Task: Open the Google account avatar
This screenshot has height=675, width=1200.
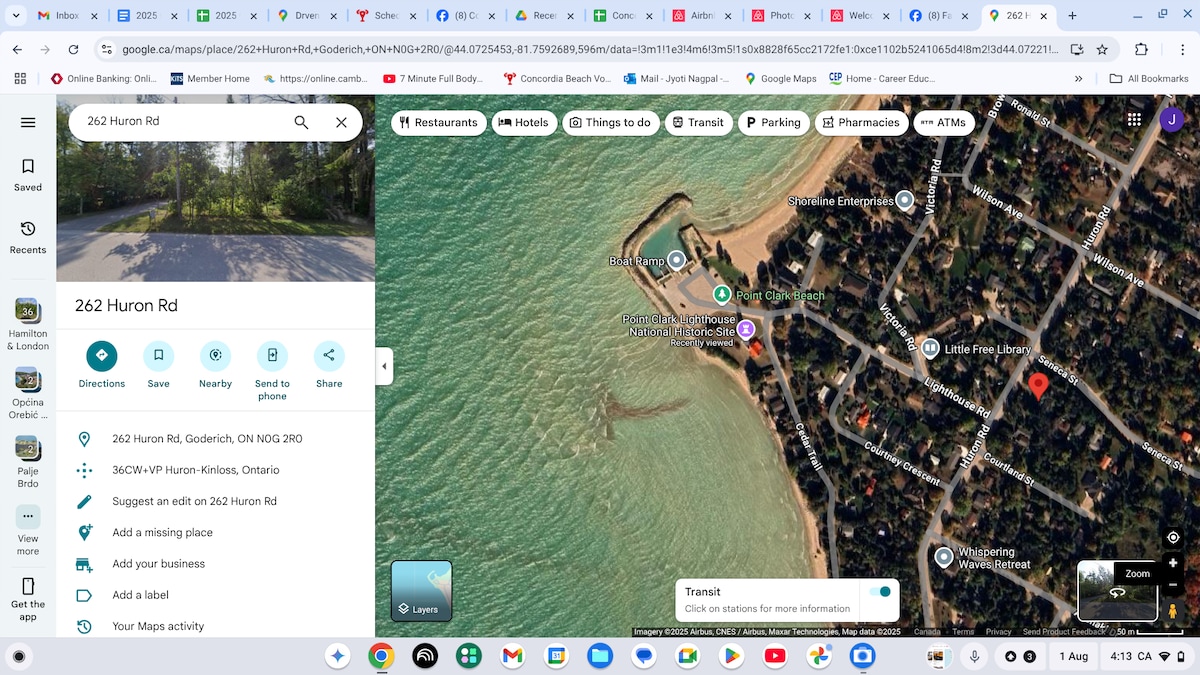Action: [x=1172, y=119]
